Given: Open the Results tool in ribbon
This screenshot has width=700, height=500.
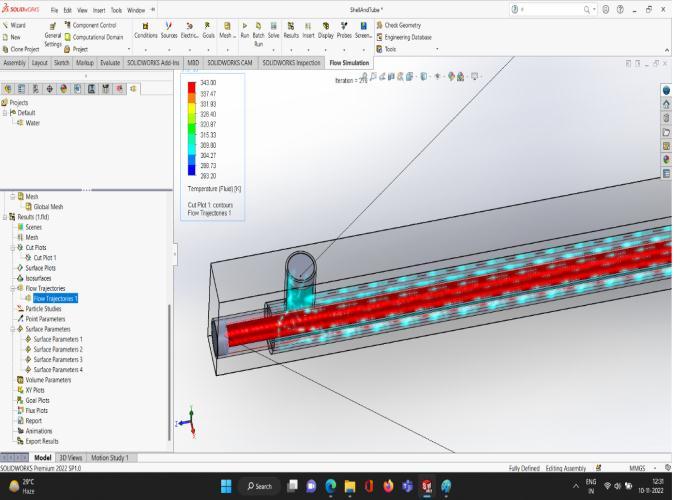Looking at the screenshot, I should pos(291,30).
